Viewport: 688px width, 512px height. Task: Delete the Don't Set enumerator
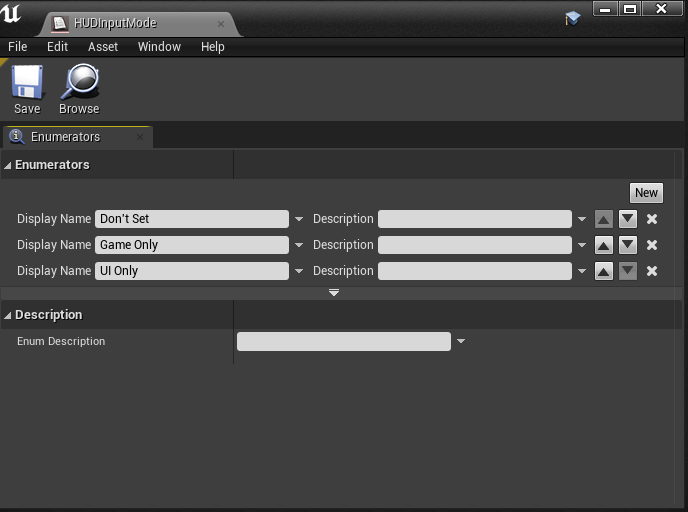pyautogui.click(x=652, y=219)
